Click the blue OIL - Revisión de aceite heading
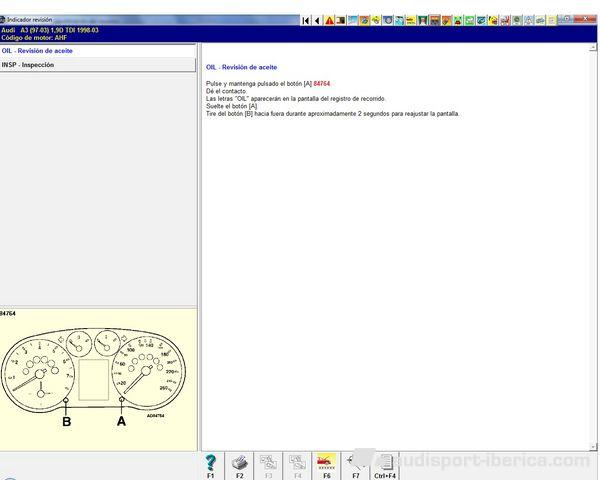Viewport: 600px width, 480px height. 241,67
